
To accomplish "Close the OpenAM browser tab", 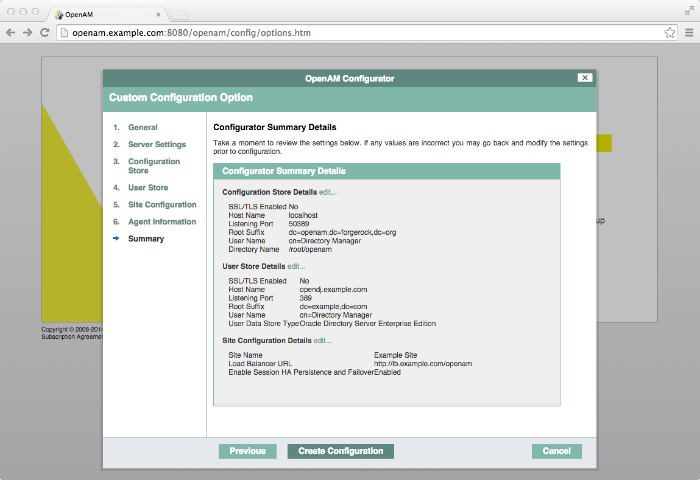I will (x=158, y=15).
